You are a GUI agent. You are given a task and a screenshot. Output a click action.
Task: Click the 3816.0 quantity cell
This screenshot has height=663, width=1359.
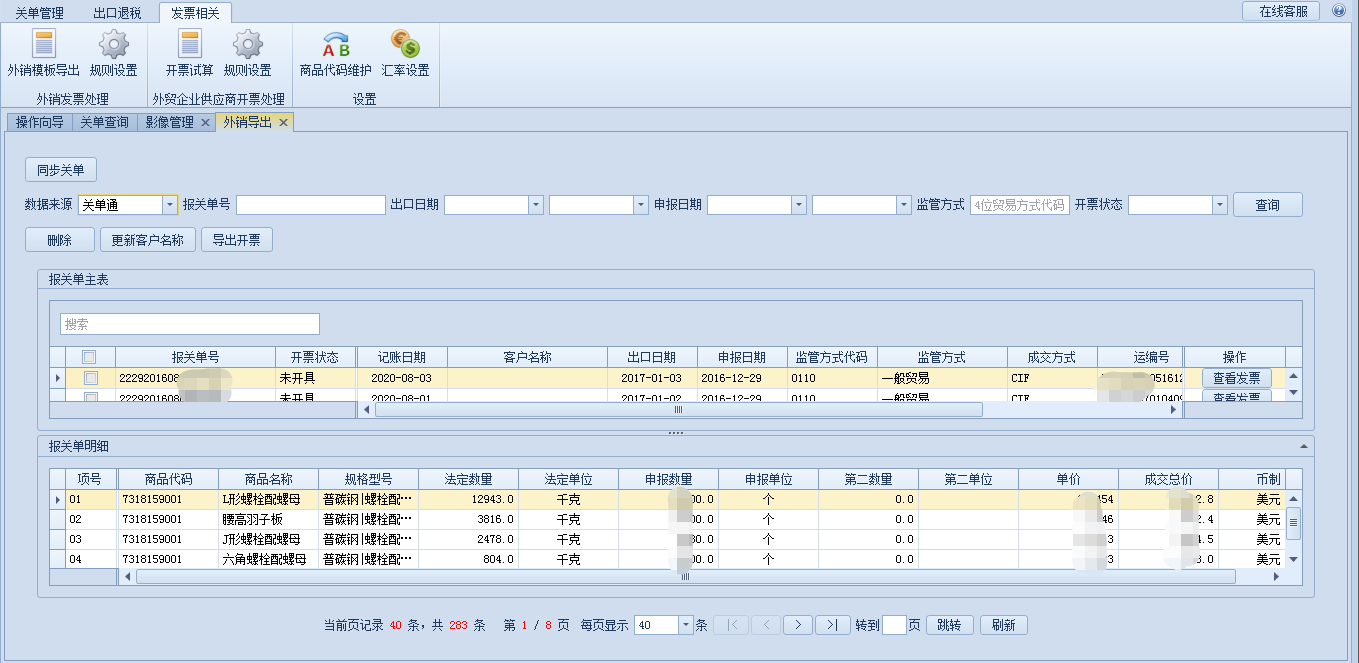pyautogui.click(x=468, y=519)
